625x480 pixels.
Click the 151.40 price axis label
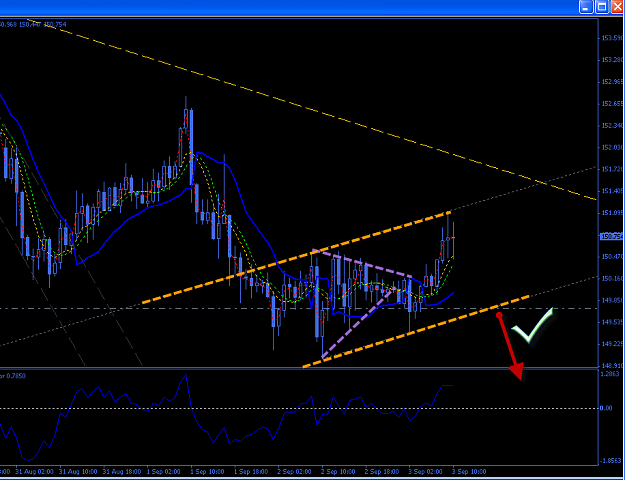click(x=613, y=191)
